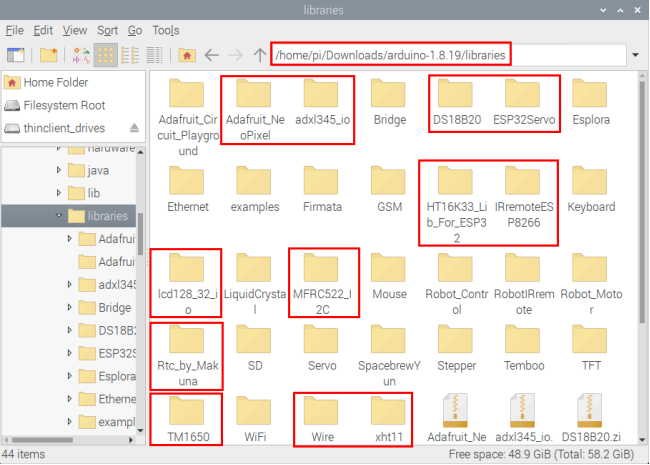Click the path bar address field
Image resolution: width=650 pixels, height=465 pixels.
(x=449, y=55)
